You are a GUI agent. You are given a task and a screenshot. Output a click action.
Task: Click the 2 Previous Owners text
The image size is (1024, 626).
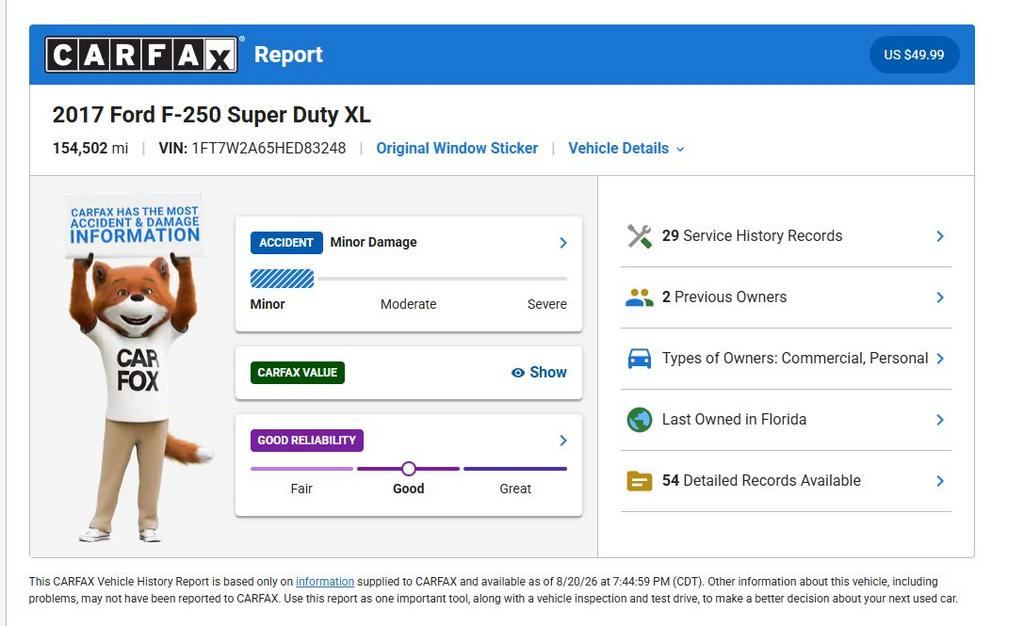point(724,298)
